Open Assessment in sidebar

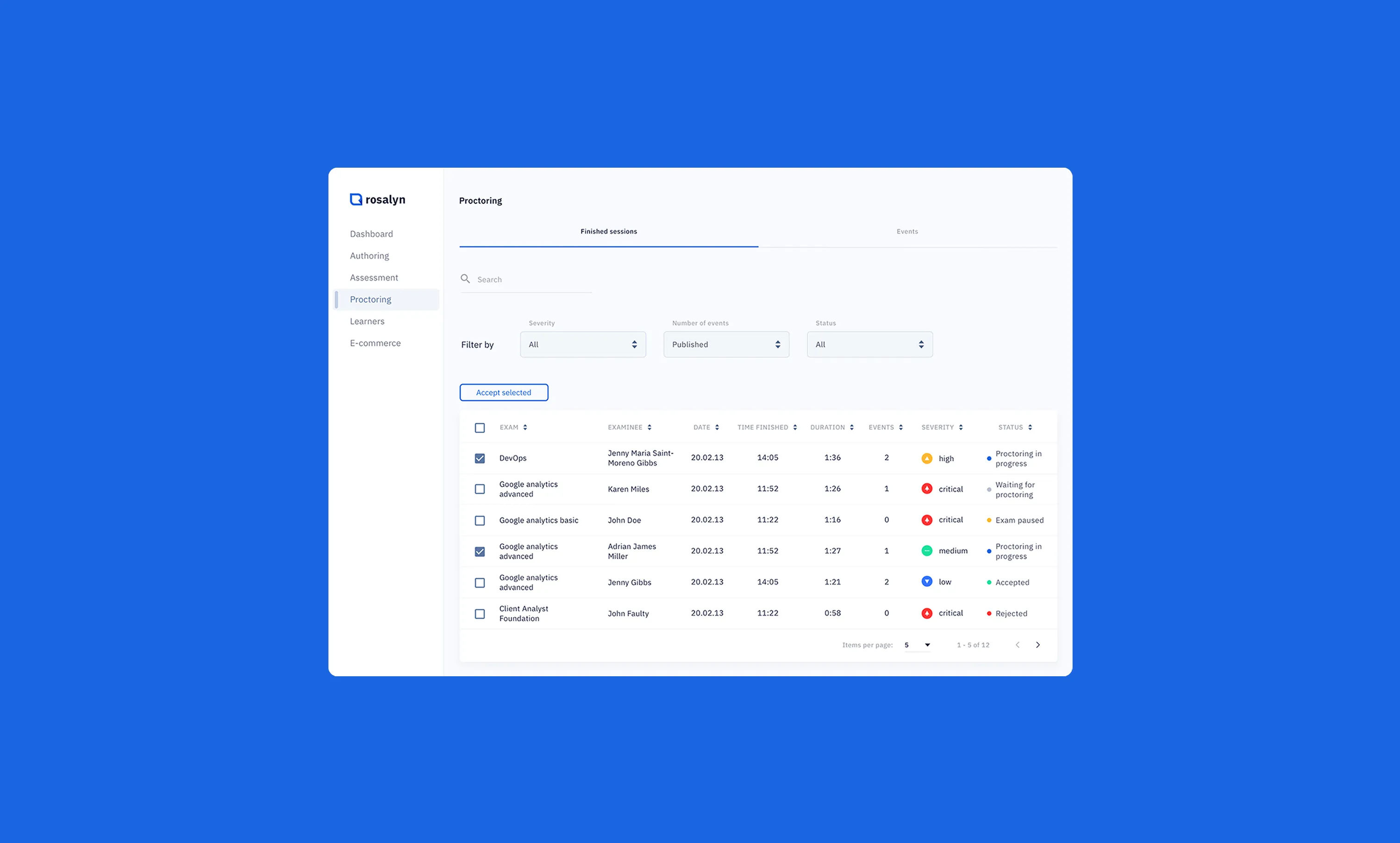click(x=374, y=278)
